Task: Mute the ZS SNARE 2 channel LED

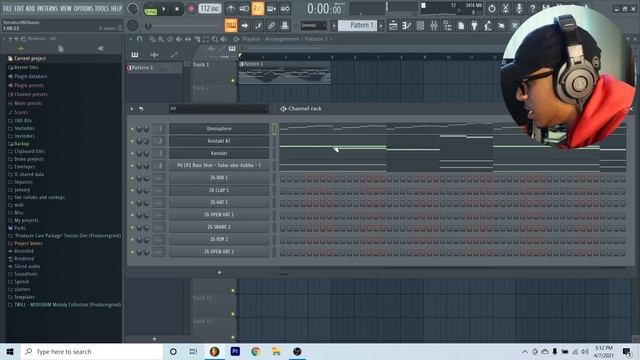Action: coord(132,227)
